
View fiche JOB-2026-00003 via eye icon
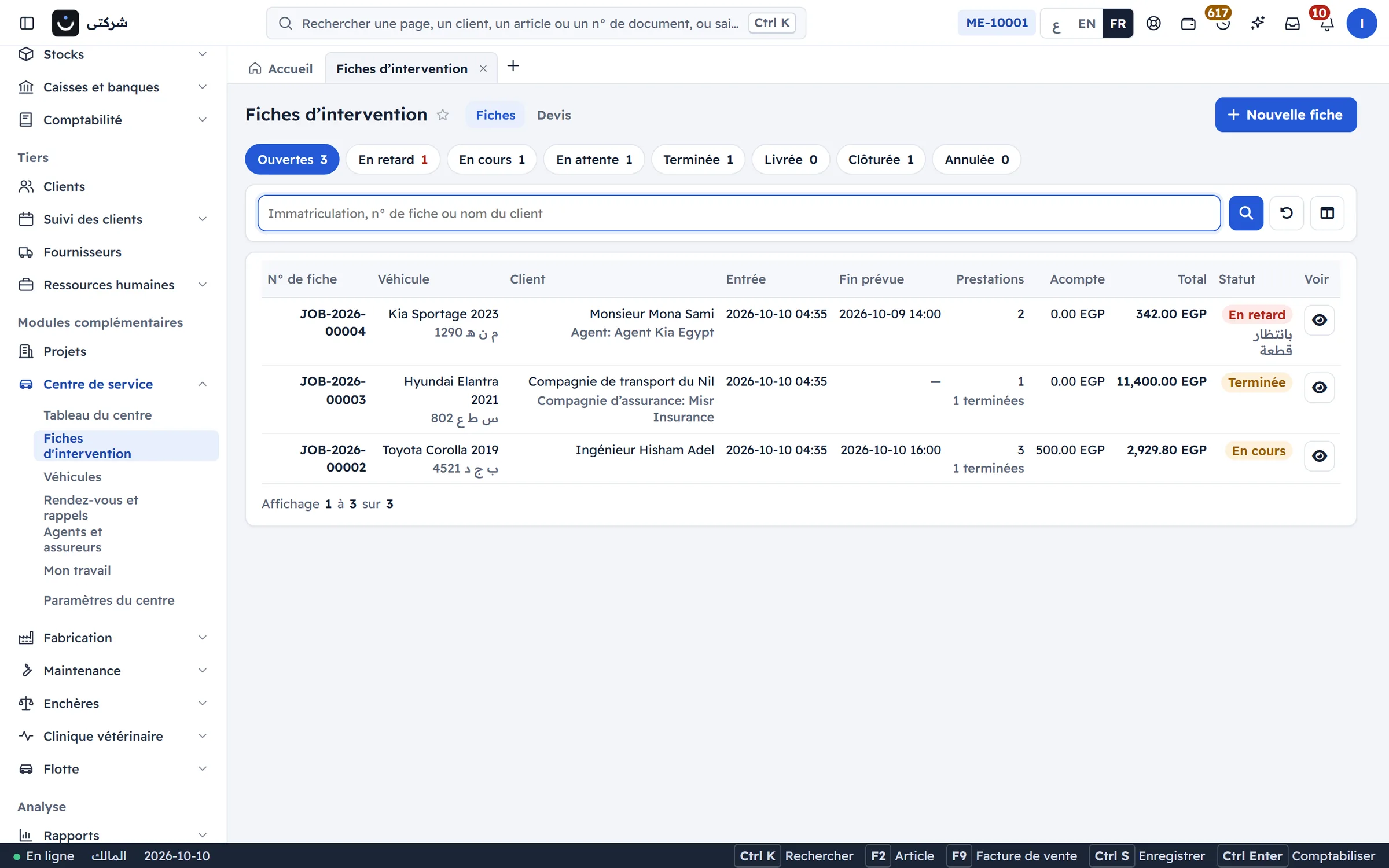[1319, 388]
